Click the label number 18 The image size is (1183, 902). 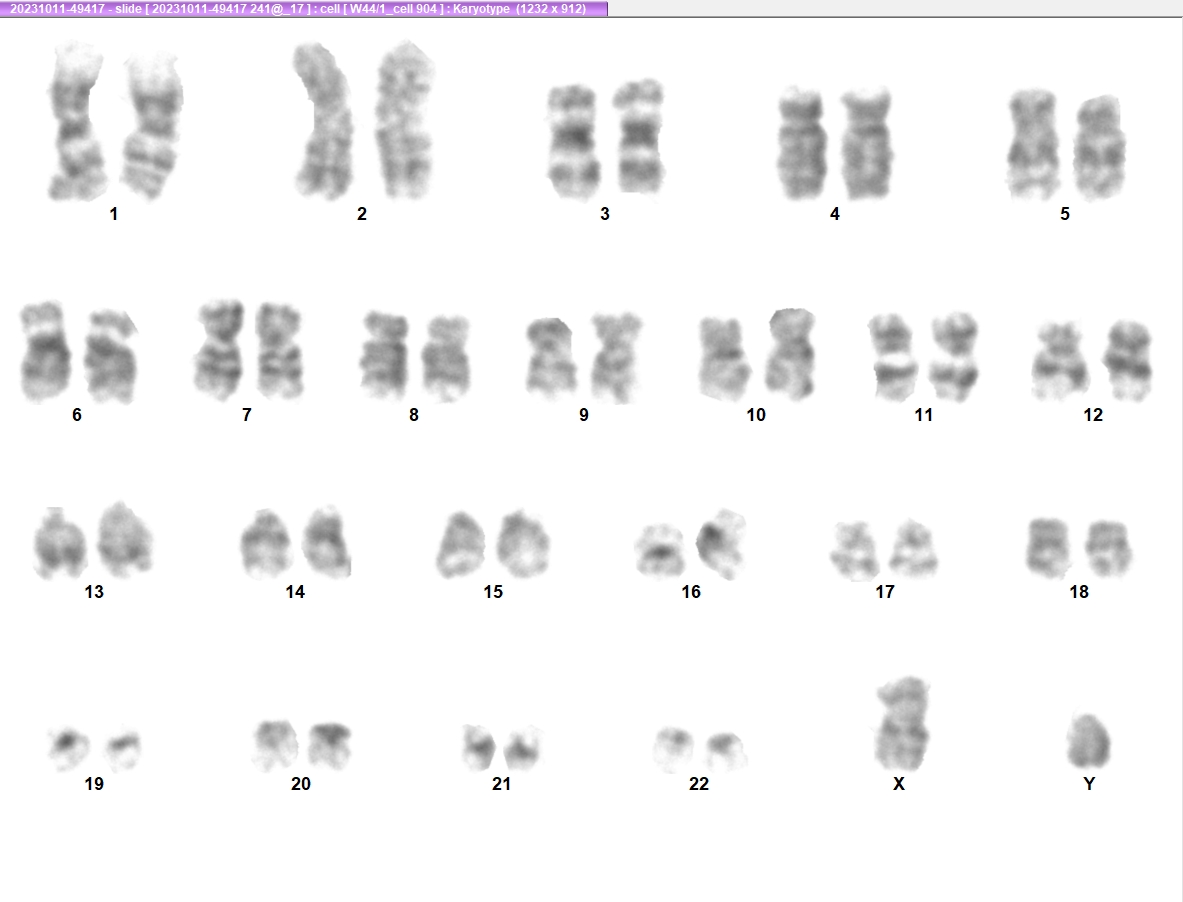pos(1079,592)
